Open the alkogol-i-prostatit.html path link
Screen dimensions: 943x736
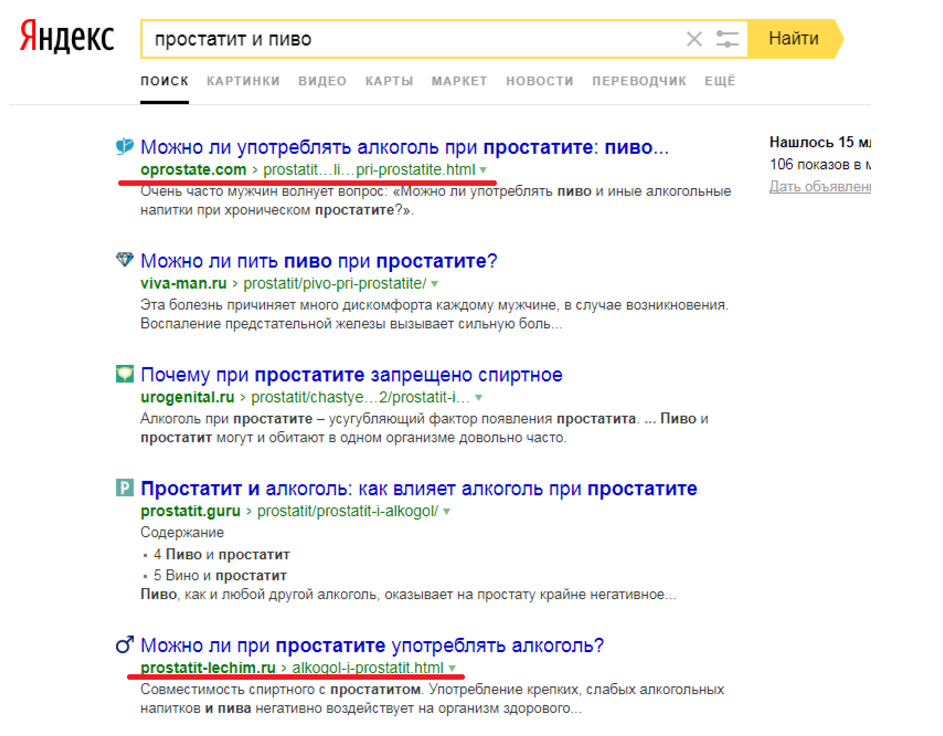pyautogui.click(x=368, y=667)
